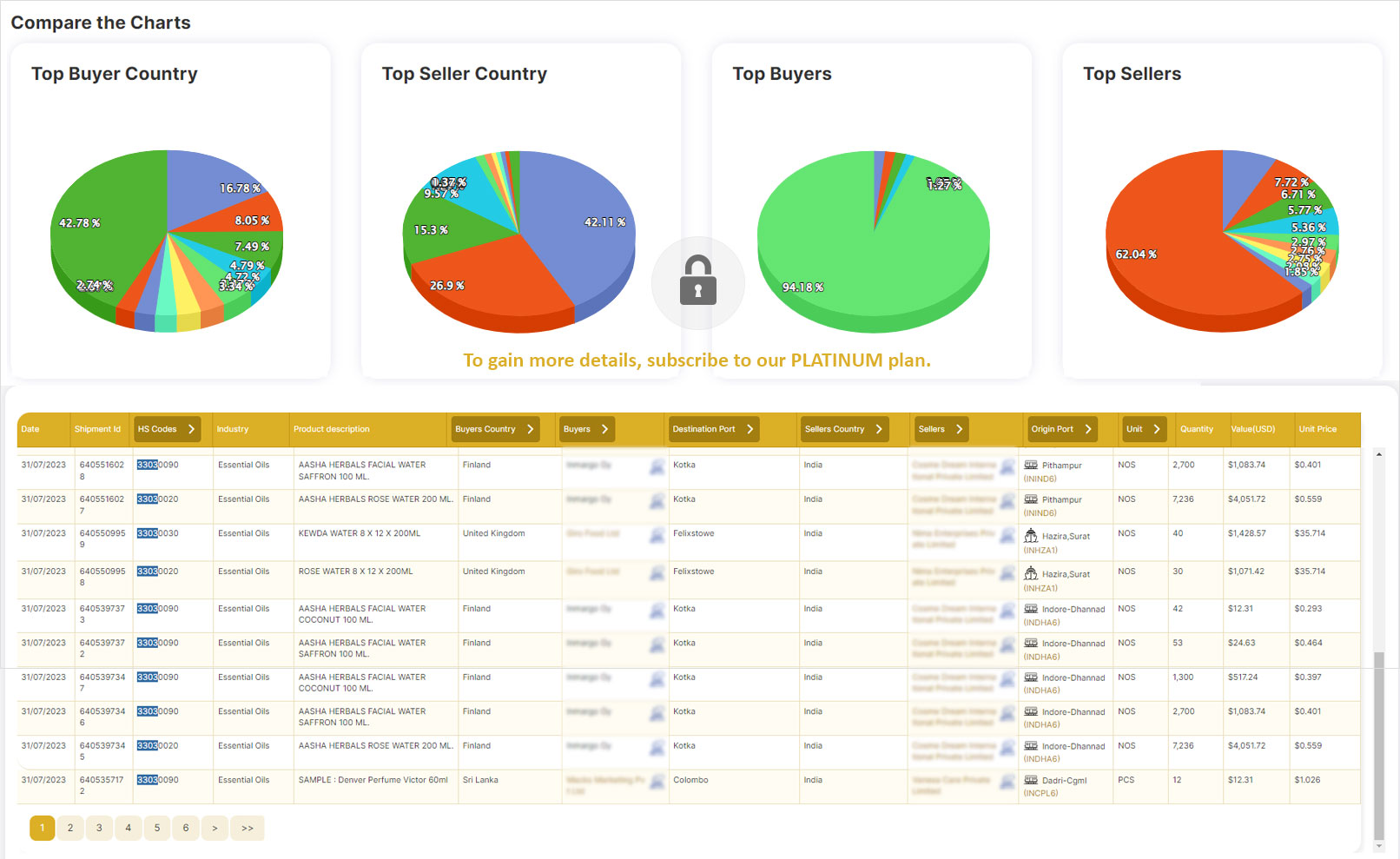
Task: Select page 6 of the table
Action: pyautogui.click(x=186, y=828)
